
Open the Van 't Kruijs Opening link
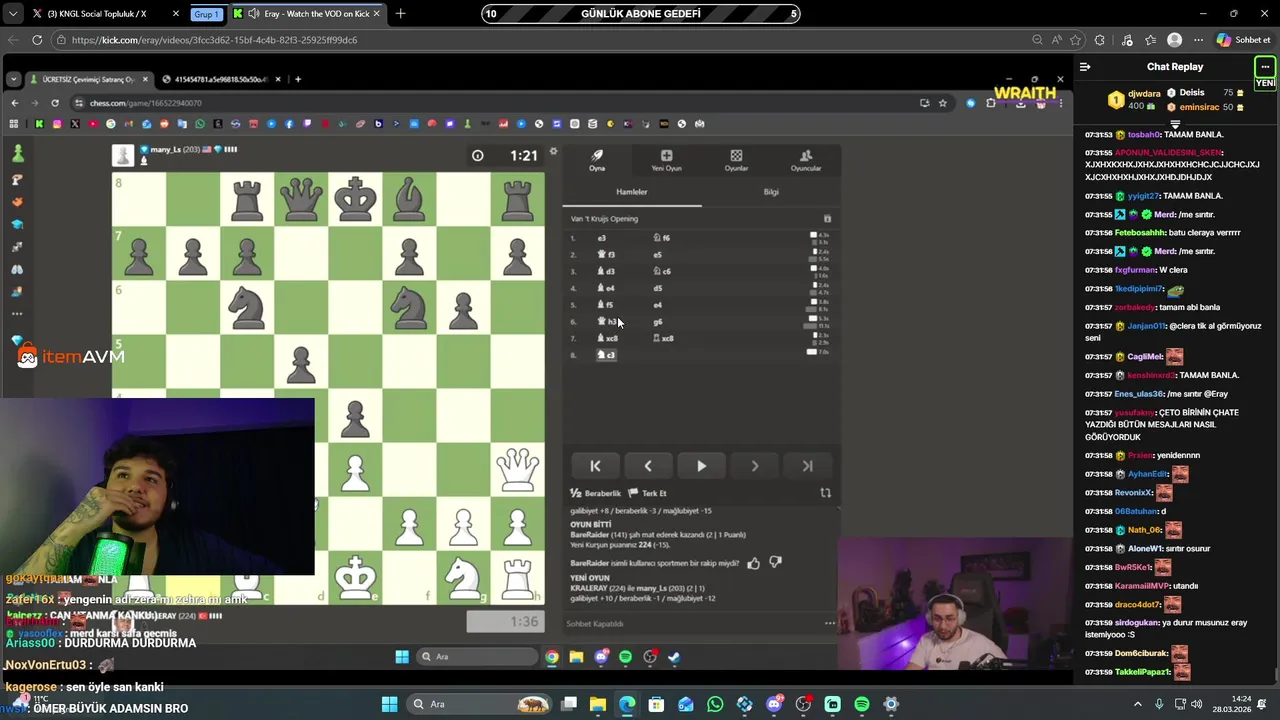click(604, 219)
